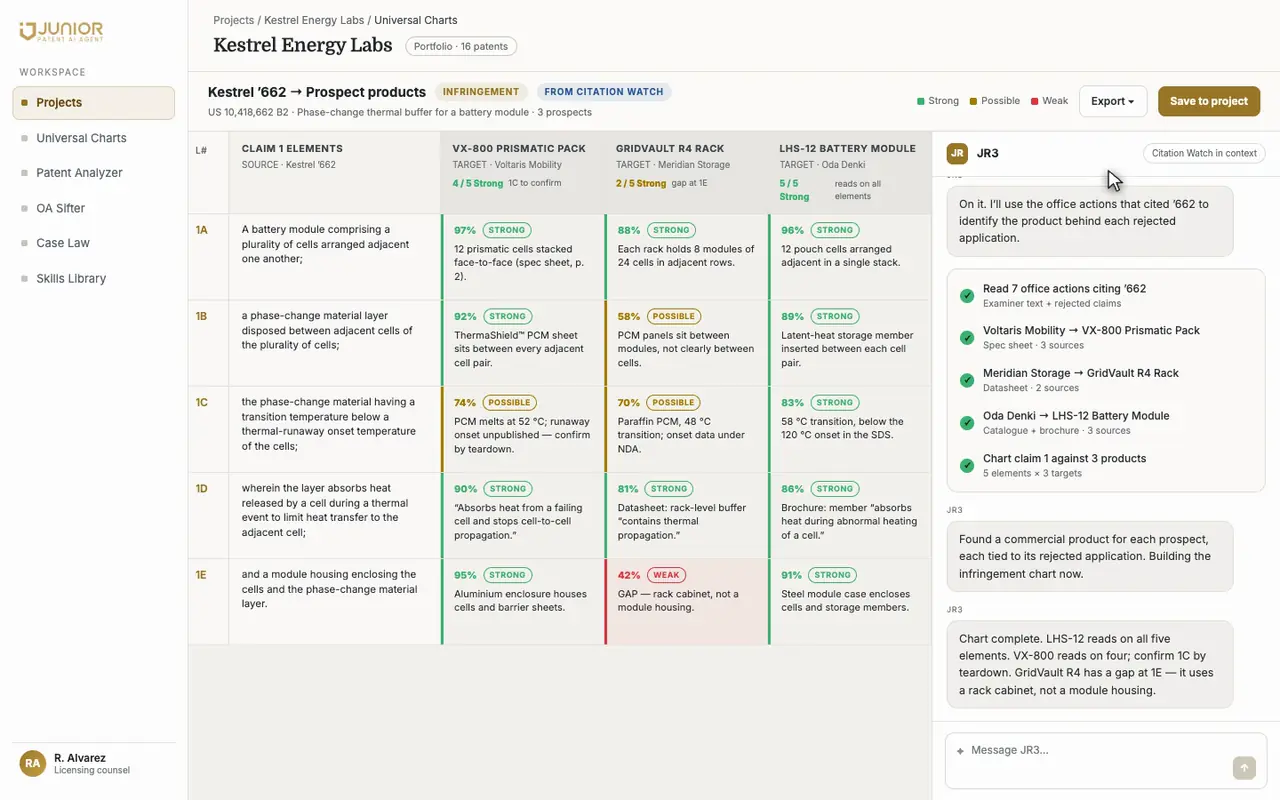1280x800 pixels.
Task: Open Projects in the workspace sidebar
Action: tap(94, 103)
